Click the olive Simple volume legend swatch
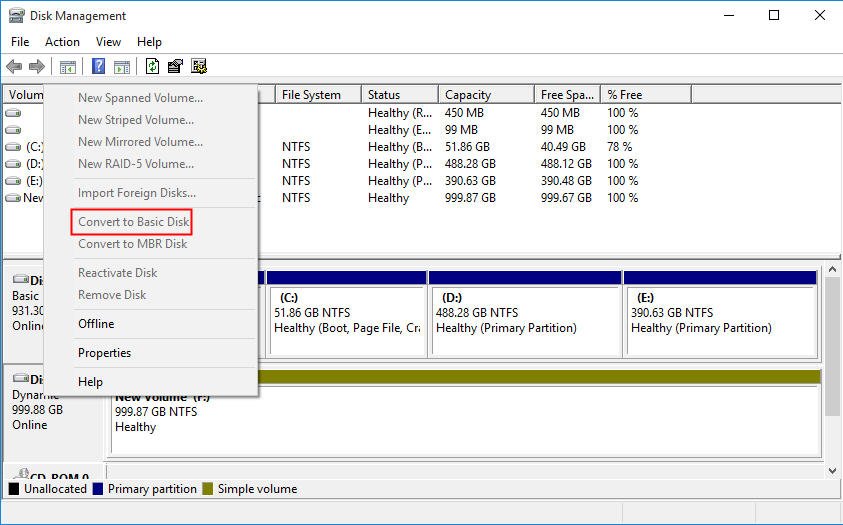This screenshot has width=843, height=525. pyautogui.click(x=208, y=489)
